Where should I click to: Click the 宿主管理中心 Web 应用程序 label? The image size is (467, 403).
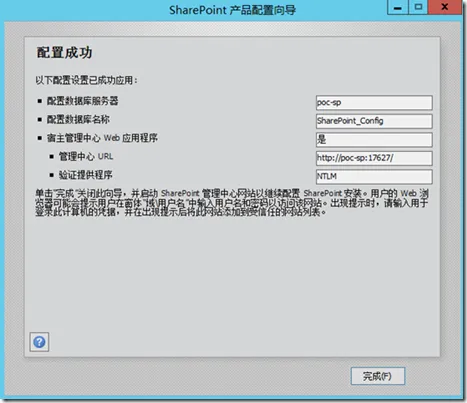pos(102,138)
